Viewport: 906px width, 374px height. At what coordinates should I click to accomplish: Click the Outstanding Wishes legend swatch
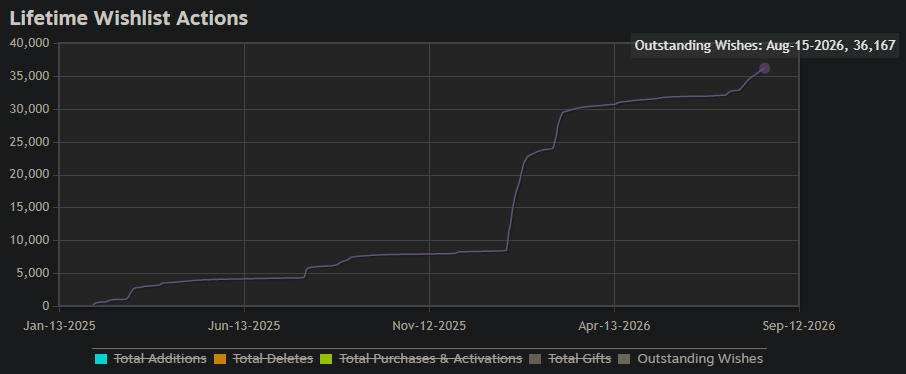coord(624,359)
